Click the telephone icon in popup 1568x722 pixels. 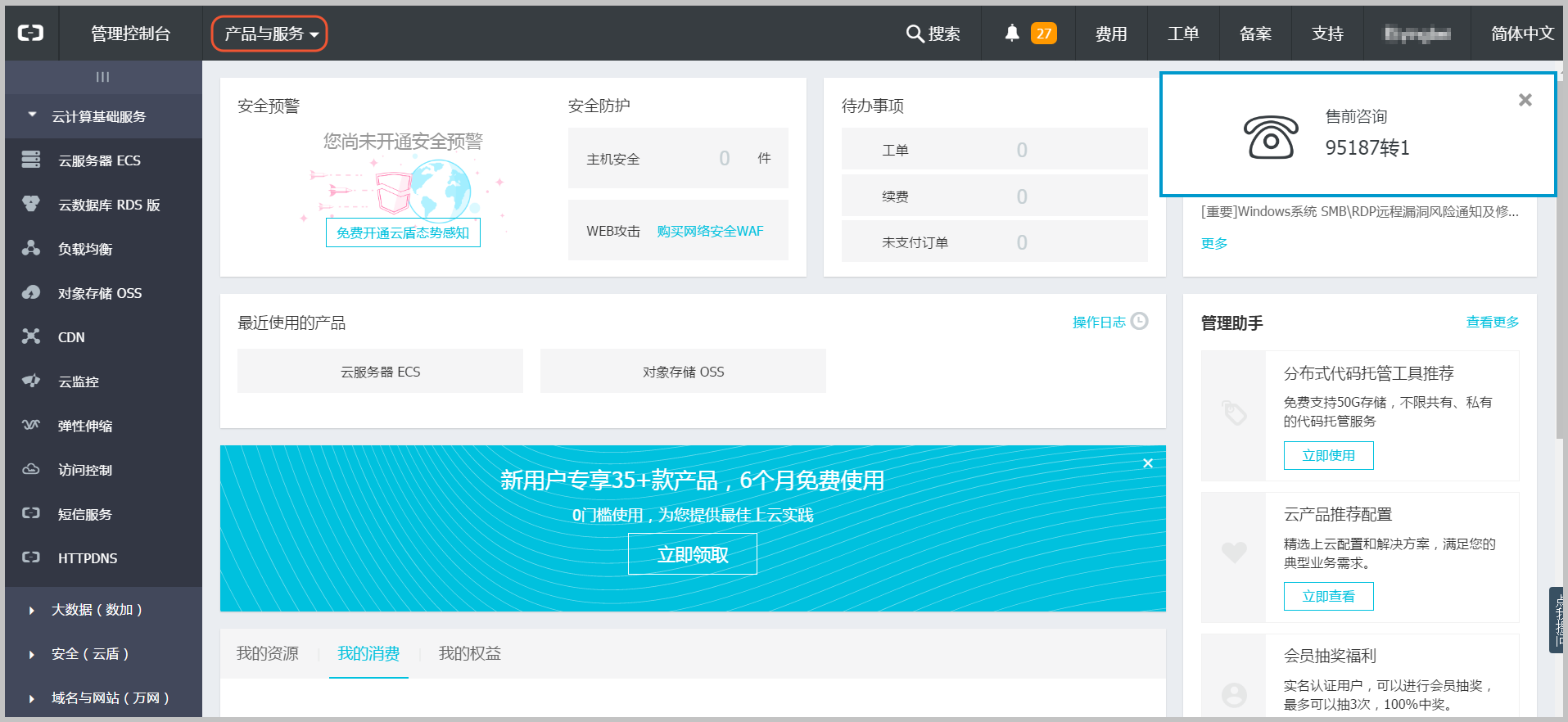1271,137
